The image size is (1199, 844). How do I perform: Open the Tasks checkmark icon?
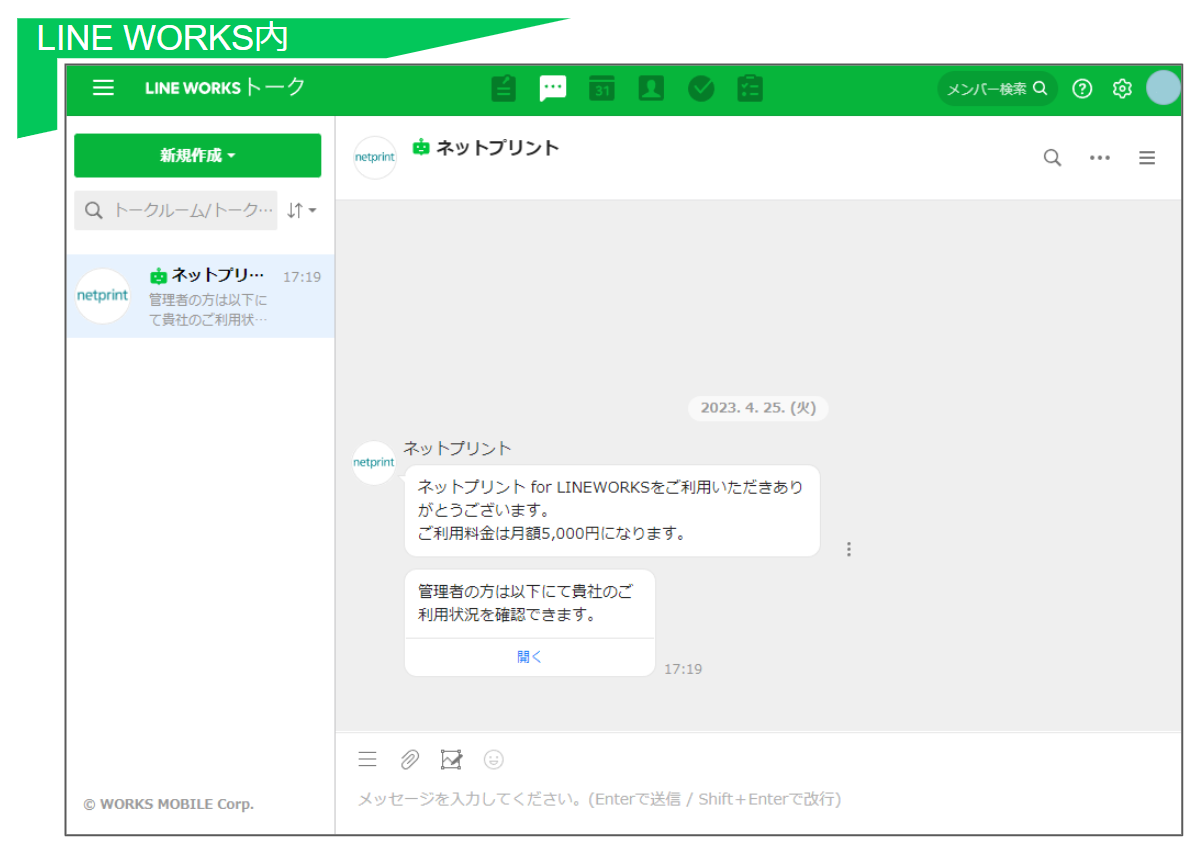700,89
